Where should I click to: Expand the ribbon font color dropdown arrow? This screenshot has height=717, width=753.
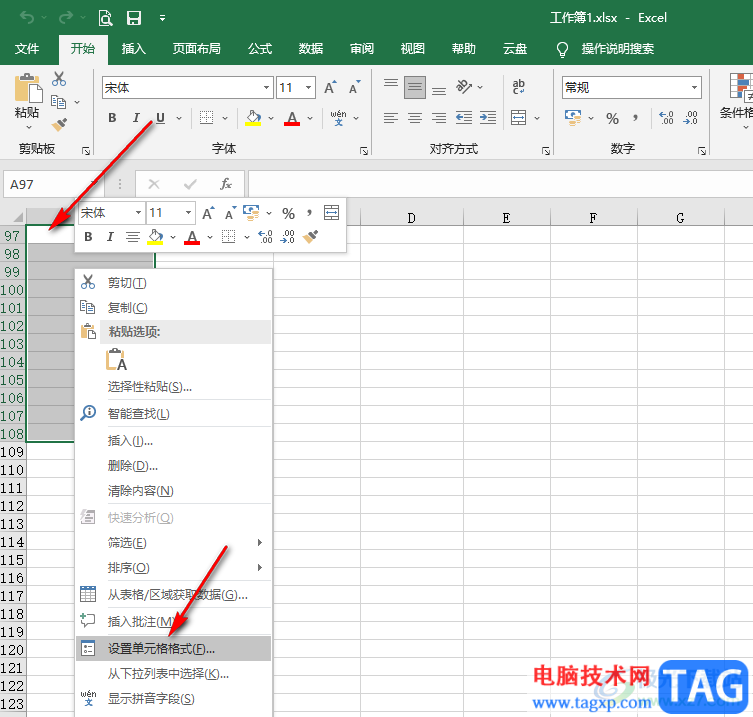click(x=310, y=118)
